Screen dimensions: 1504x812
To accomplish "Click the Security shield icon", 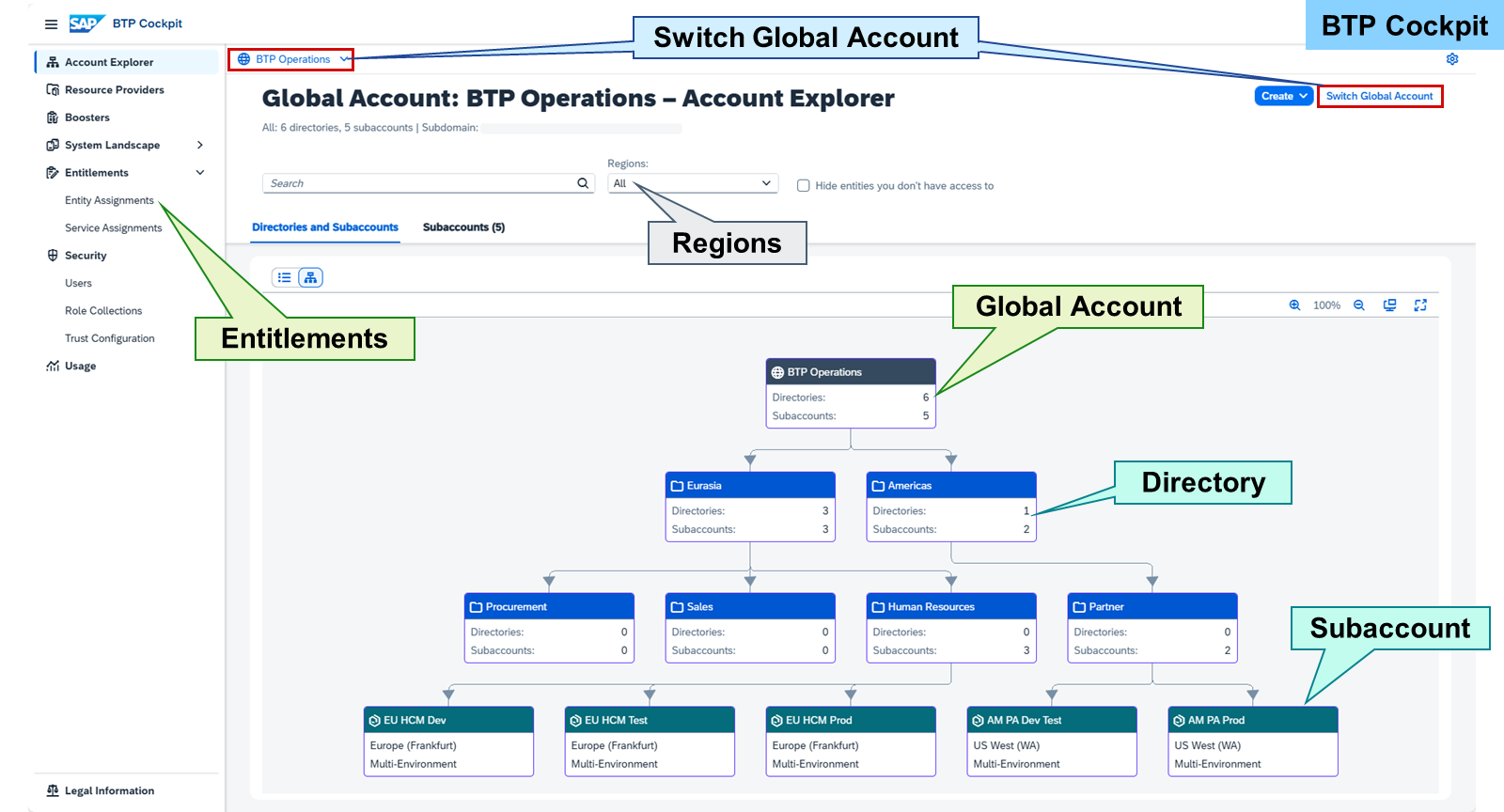I will click(53, 256).
